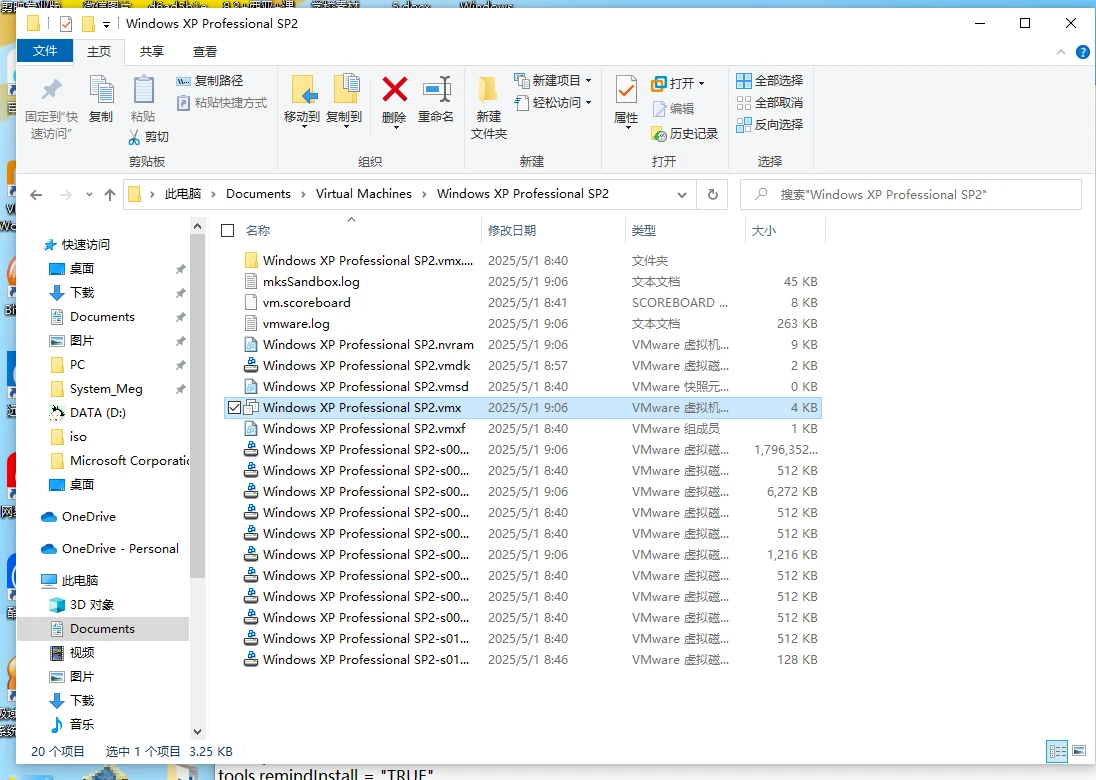Open the 文件 (File) menu
The height and width of the screenshot is (780, 1096).
click(46, 51)
